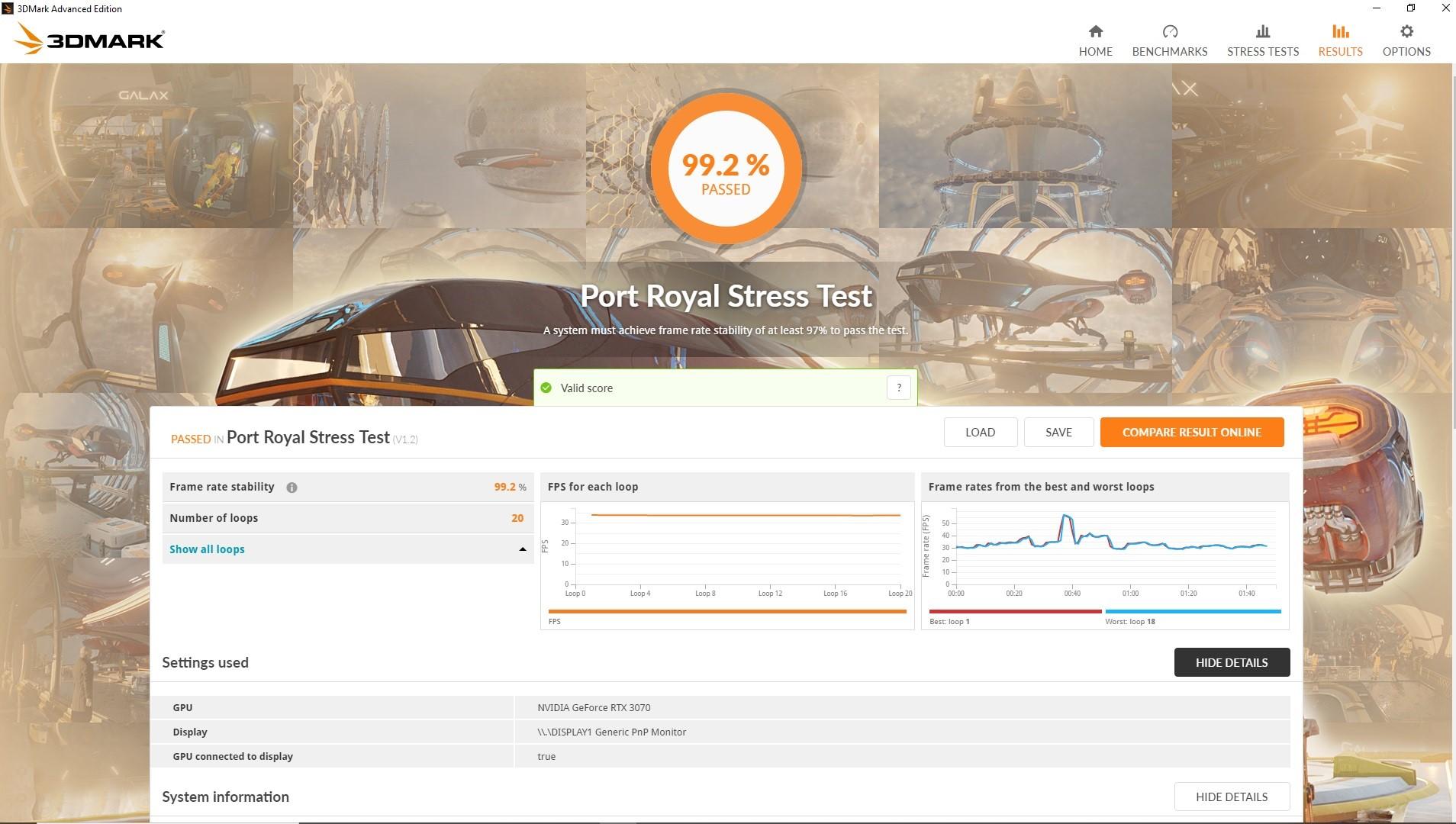The width and height of the screenshot is (1456, 824).
Task: Open the Stress Tests chart icon
Action: [1263, 31]
